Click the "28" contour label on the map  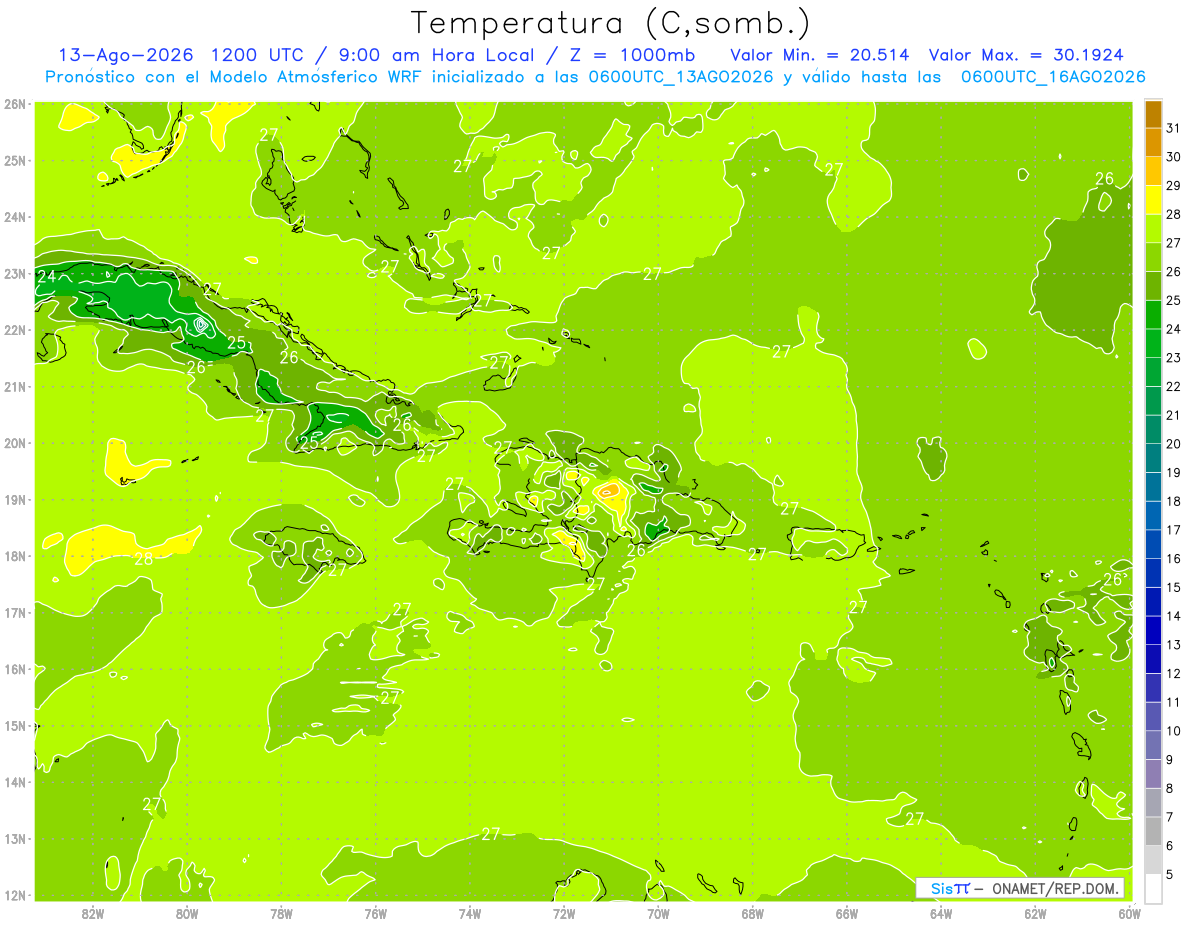pos(144,559)
